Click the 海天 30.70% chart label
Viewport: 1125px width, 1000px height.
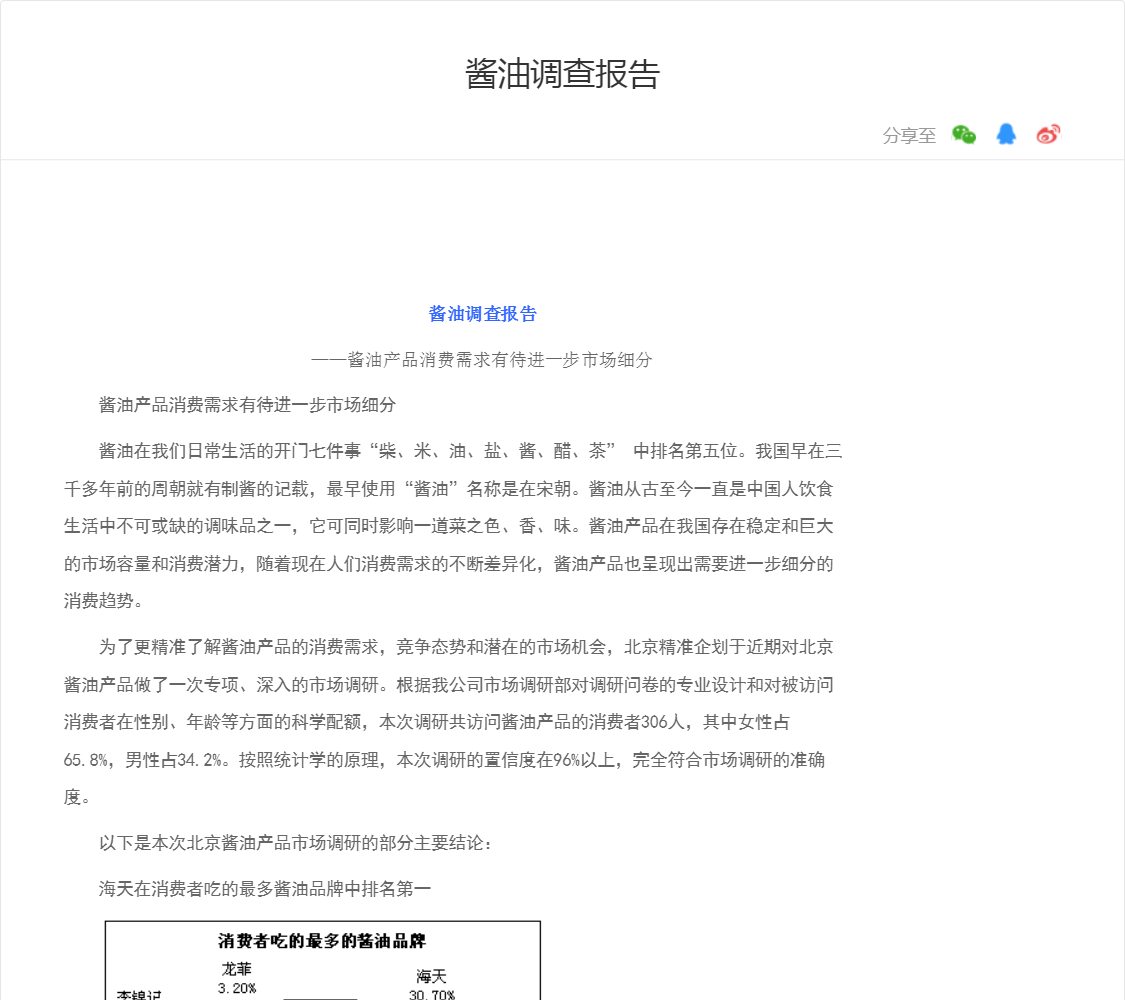coord(432,984)
